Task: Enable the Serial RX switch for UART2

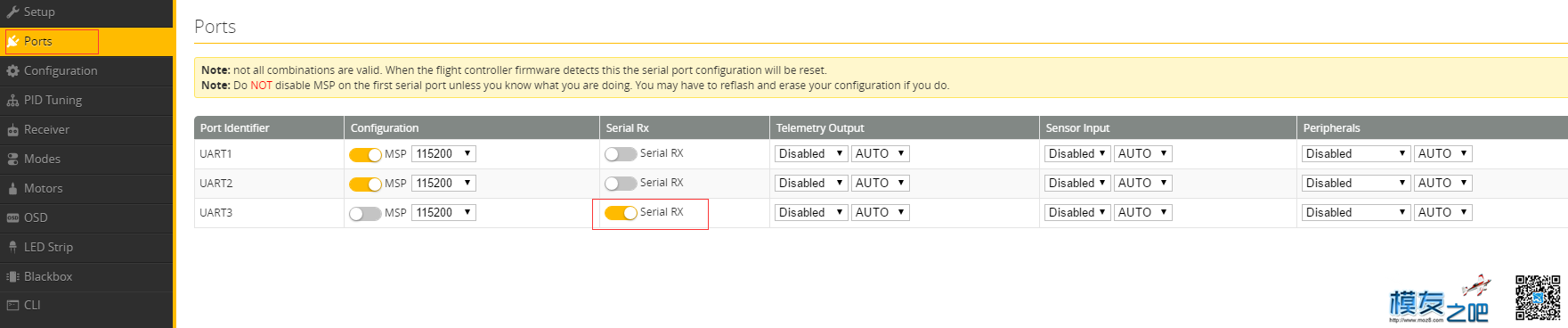Action: point(621,184)
